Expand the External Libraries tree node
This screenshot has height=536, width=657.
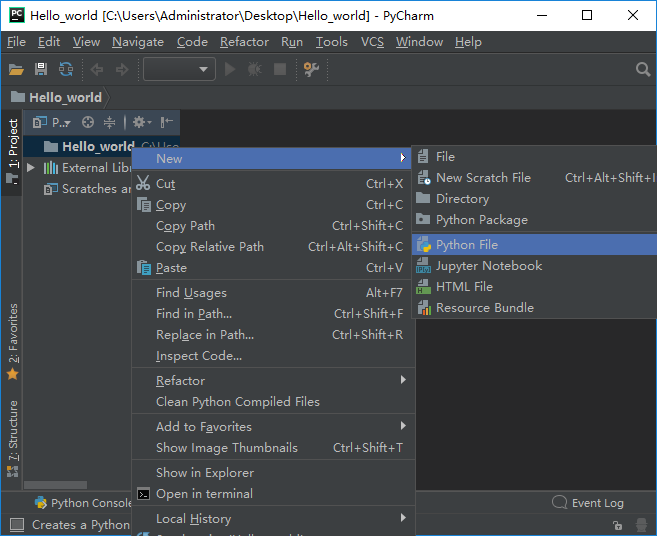coord(31,168)
